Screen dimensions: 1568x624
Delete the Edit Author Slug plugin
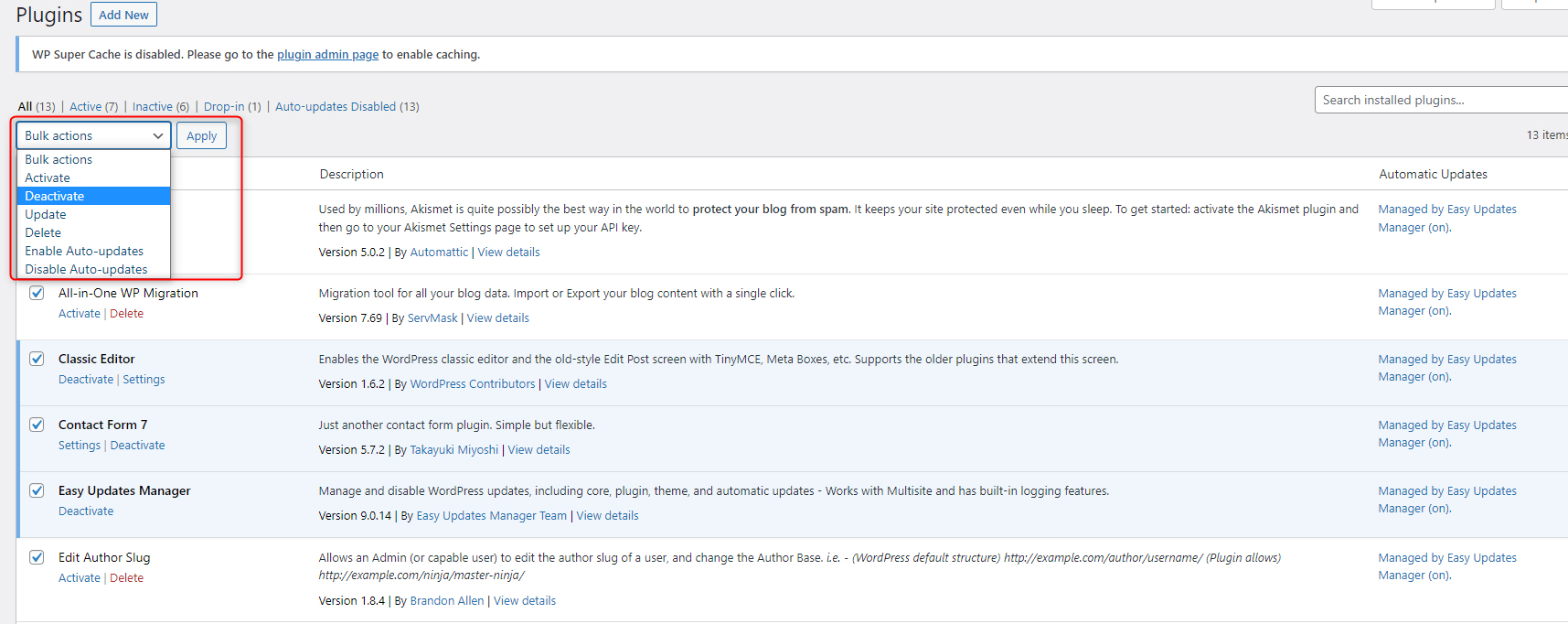click(x=126, y=577)
